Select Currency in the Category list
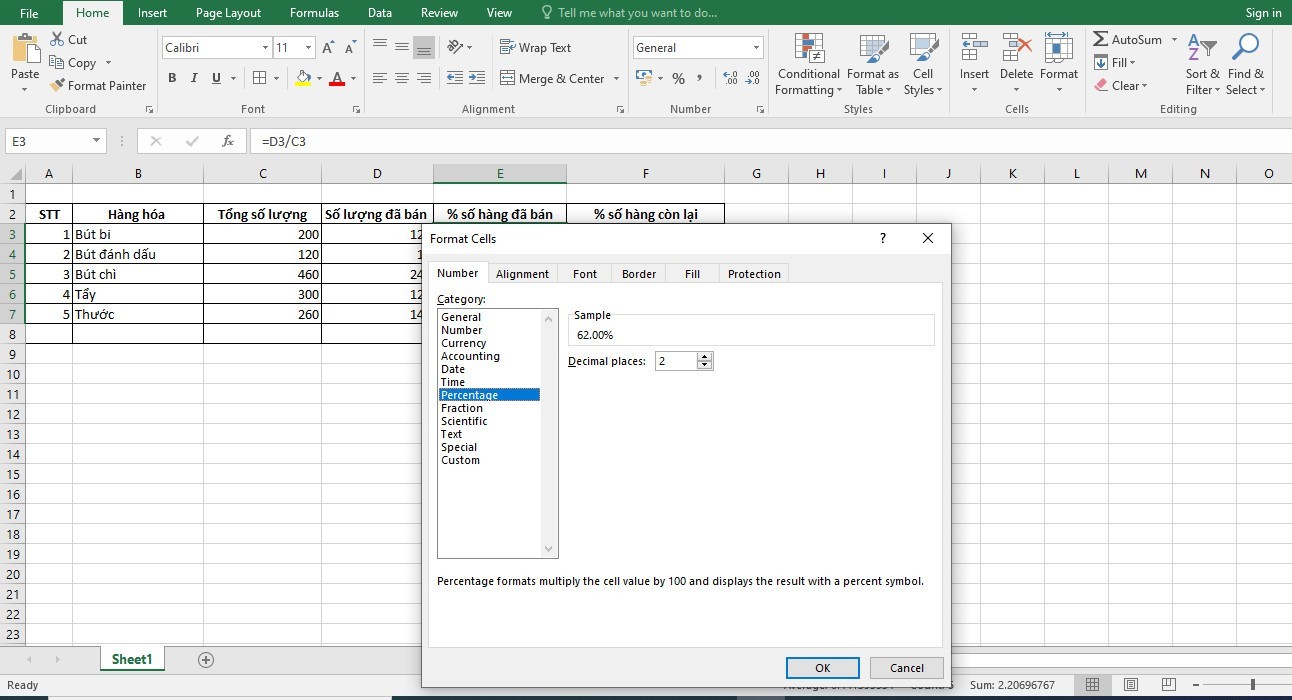Screen dimensions: 1292x700 point(464,343)
